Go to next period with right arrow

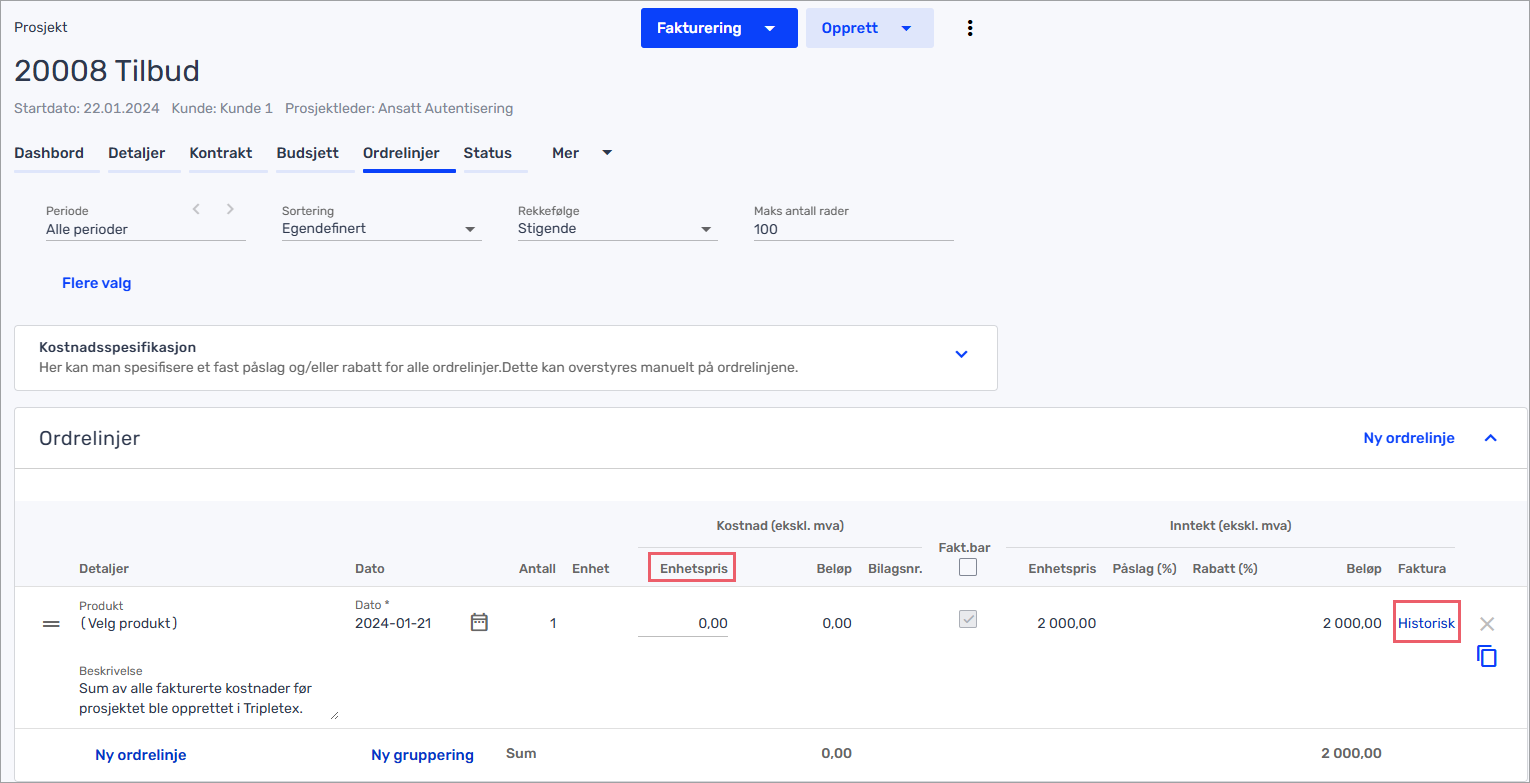point(230,209)
